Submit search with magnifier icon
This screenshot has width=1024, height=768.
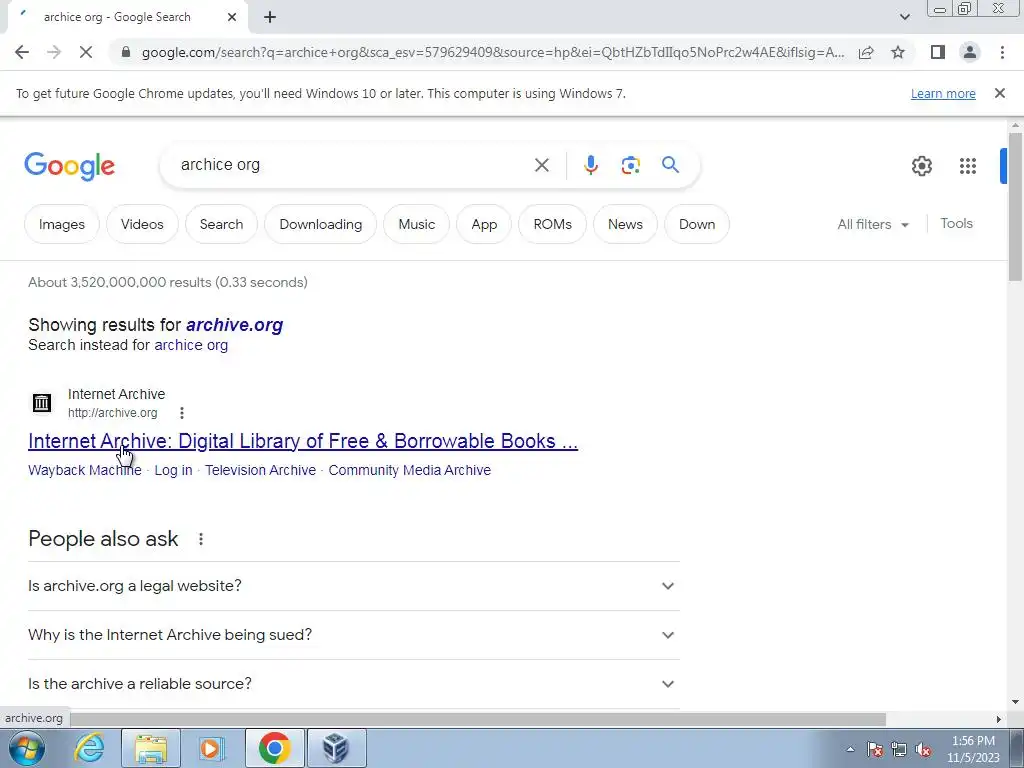point(671,165)
